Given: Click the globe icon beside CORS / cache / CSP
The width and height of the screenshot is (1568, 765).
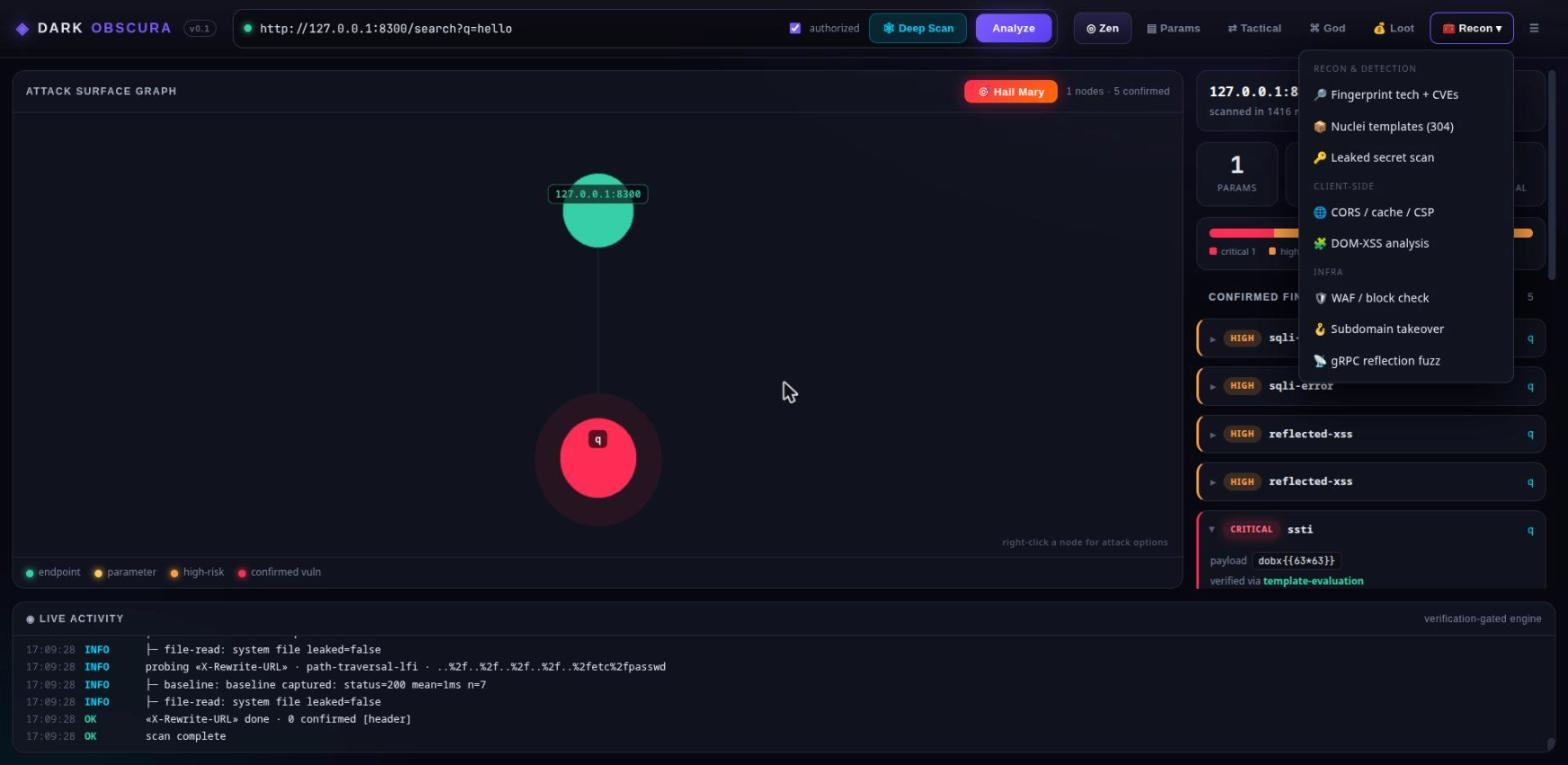Looking at the screenshot, I should [1320, 213].
